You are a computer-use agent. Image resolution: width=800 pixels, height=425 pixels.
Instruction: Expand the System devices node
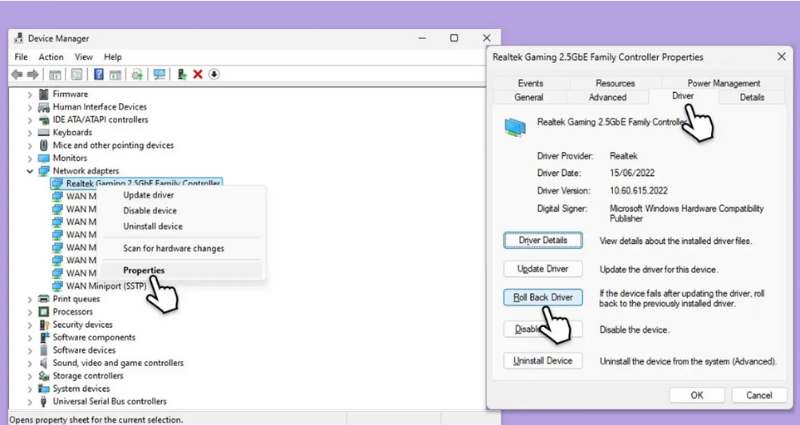coord(30,389)
